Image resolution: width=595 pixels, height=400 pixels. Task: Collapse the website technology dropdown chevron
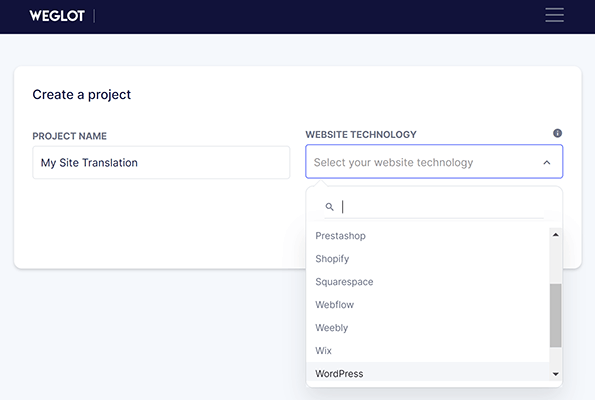tap(546, 162)
